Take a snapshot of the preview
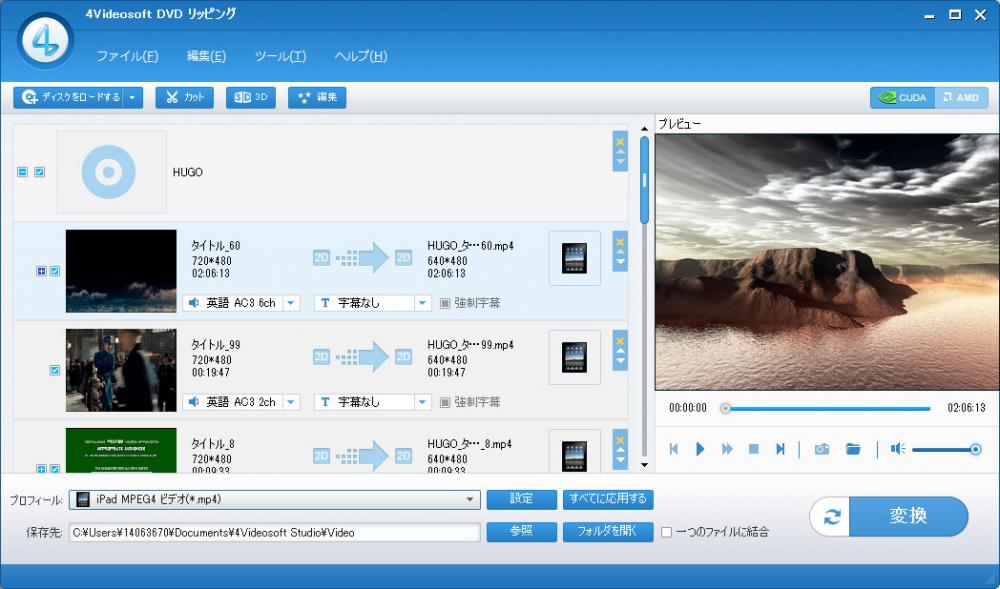Image resolution: width=1000 pixels, height=589 pixels. coord(821,449)
